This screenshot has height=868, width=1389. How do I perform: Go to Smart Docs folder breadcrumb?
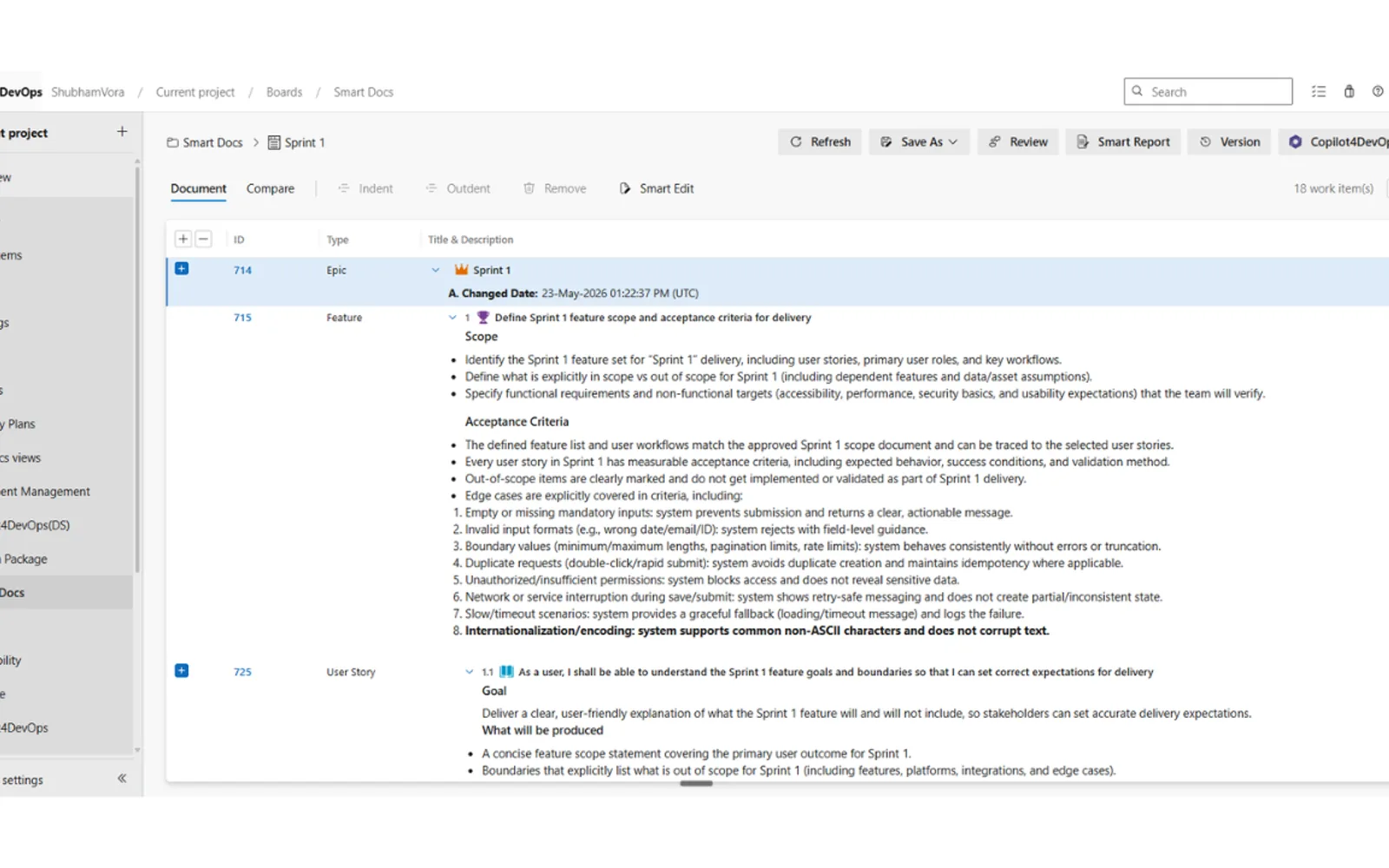[x=205, y=142]
